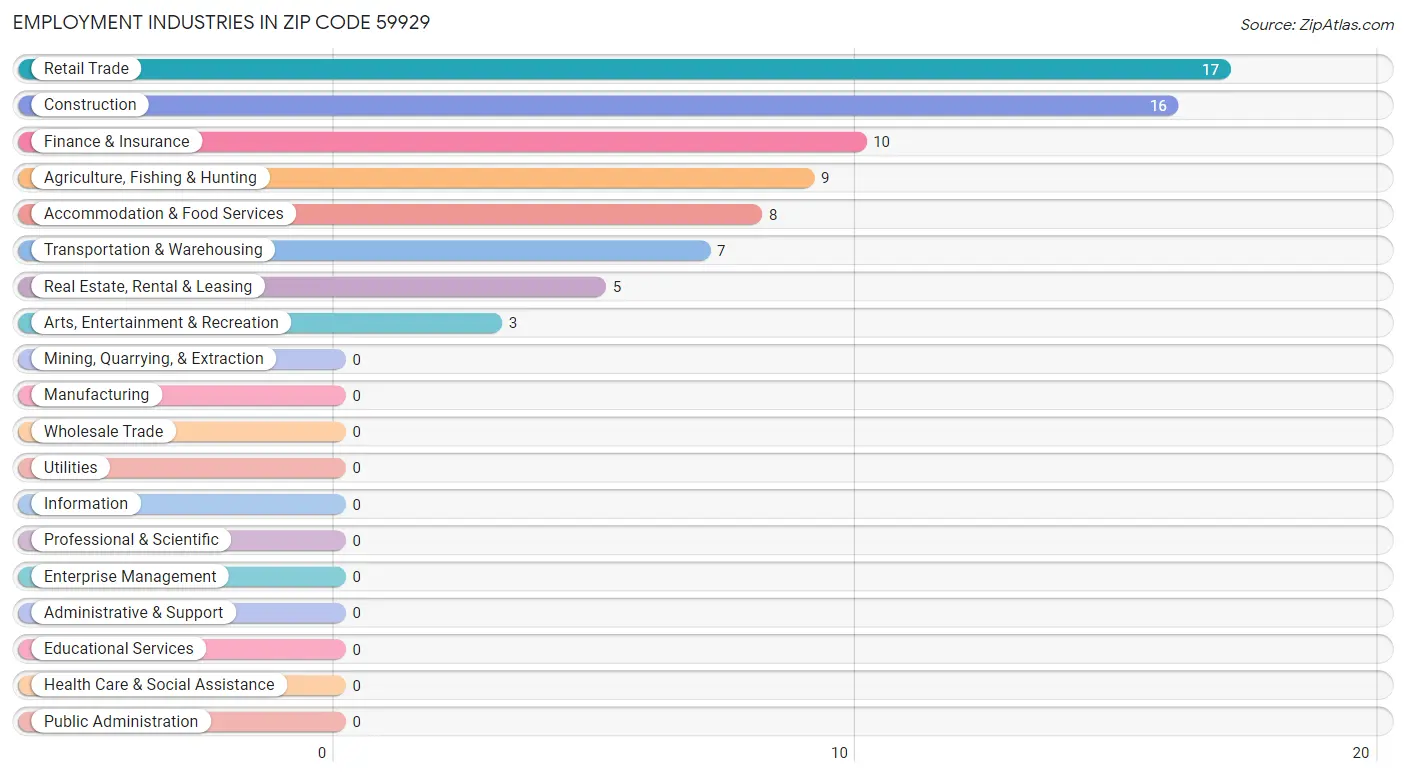This screenshot has width=1406, height=776.
Task: Click the Educational Services label
Action: [118, 649]
